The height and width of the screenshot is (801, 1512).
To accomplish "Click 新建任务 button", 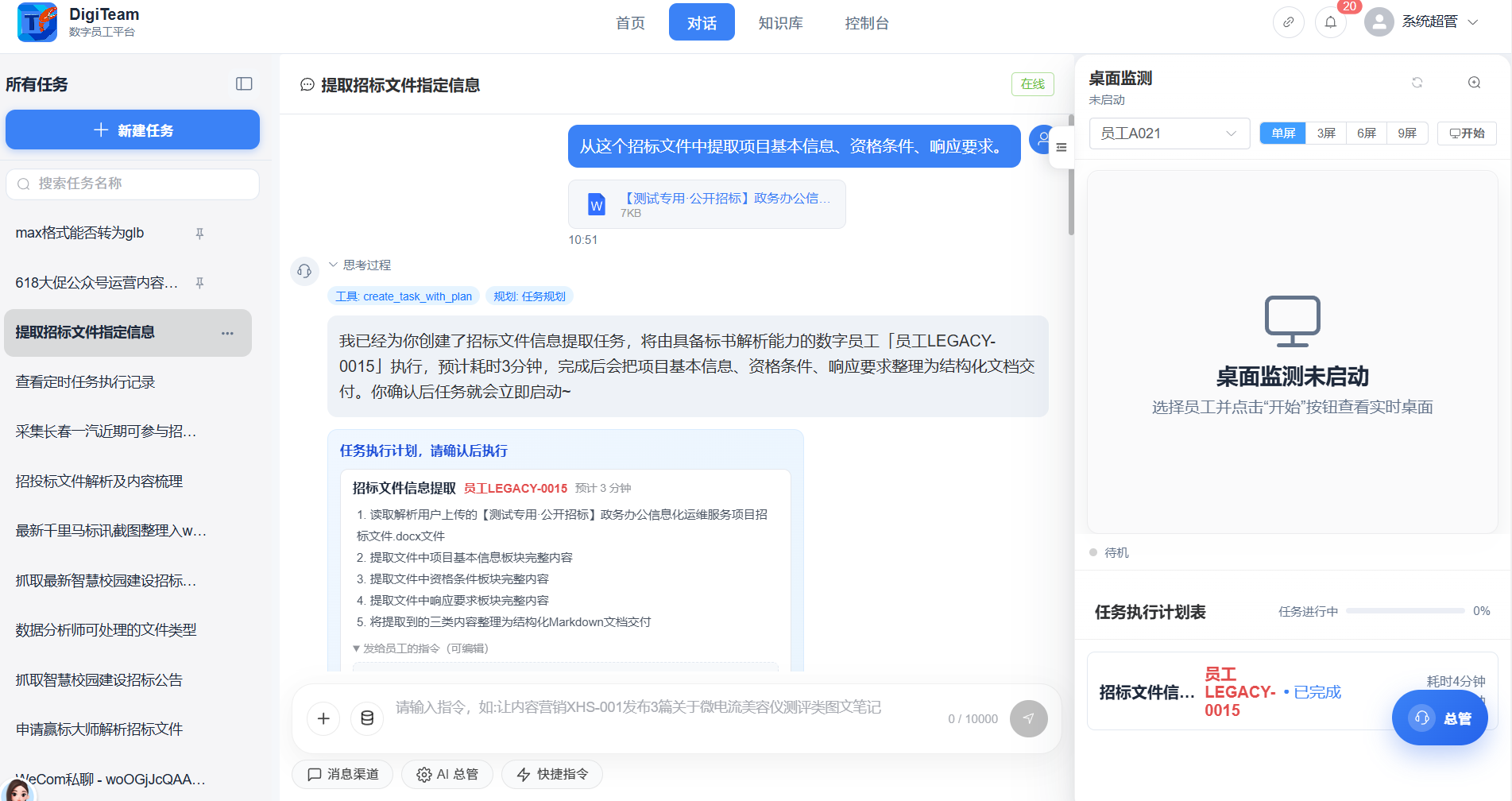I will click(133, 130).
